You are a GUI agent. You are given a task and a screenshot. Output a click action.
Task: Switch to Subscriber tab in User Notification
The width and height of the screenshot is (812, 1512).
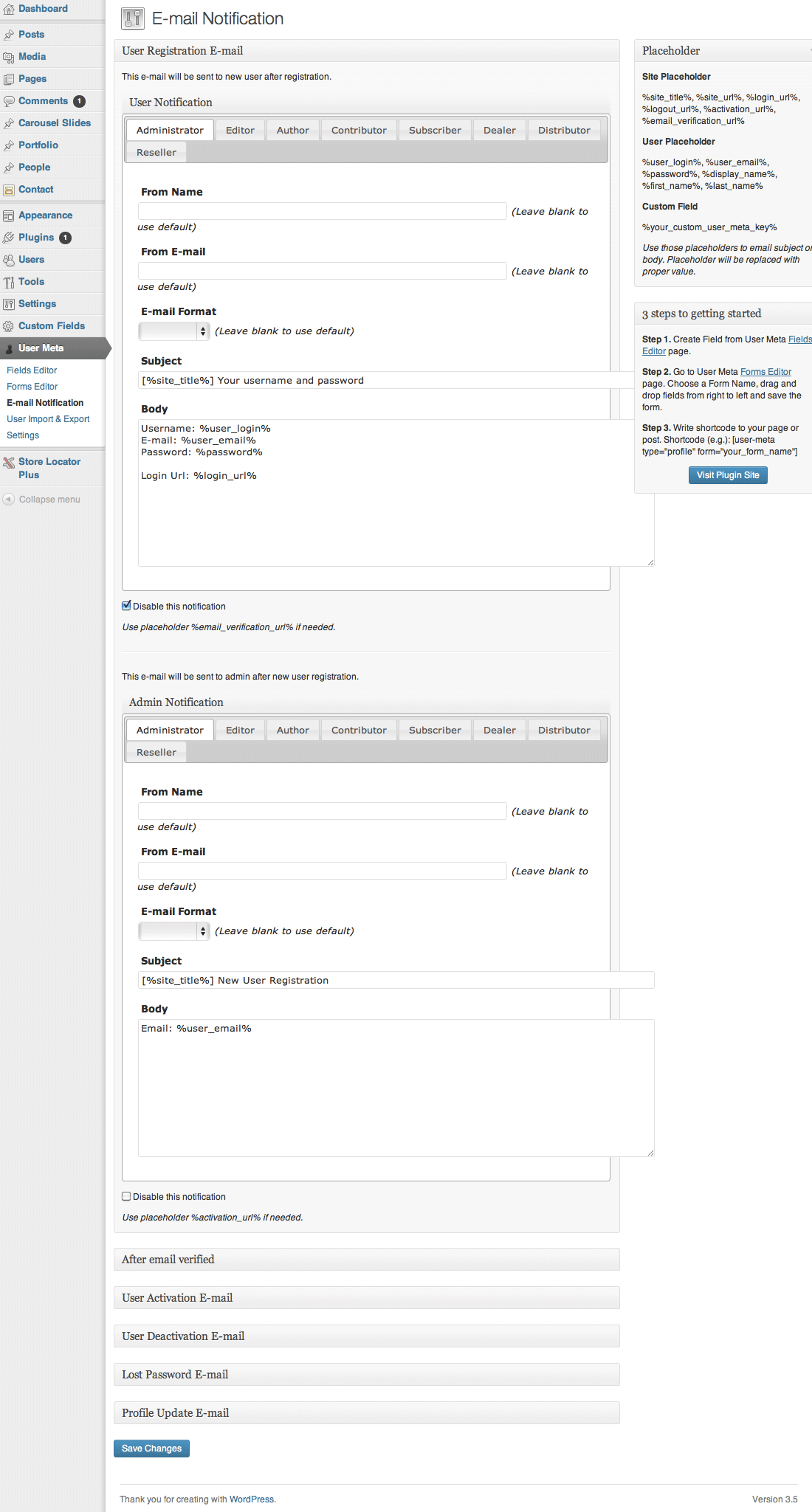click(x=435, y=131)
